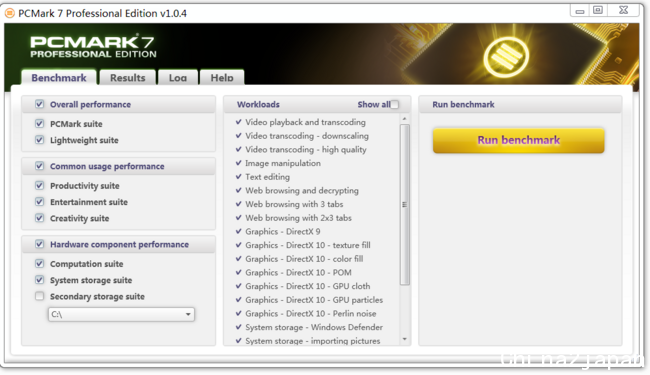Viewport: 650px width, 375px height.
Task: Select DirectX 10 - Perlin noise workload
Action: (311, 314)
